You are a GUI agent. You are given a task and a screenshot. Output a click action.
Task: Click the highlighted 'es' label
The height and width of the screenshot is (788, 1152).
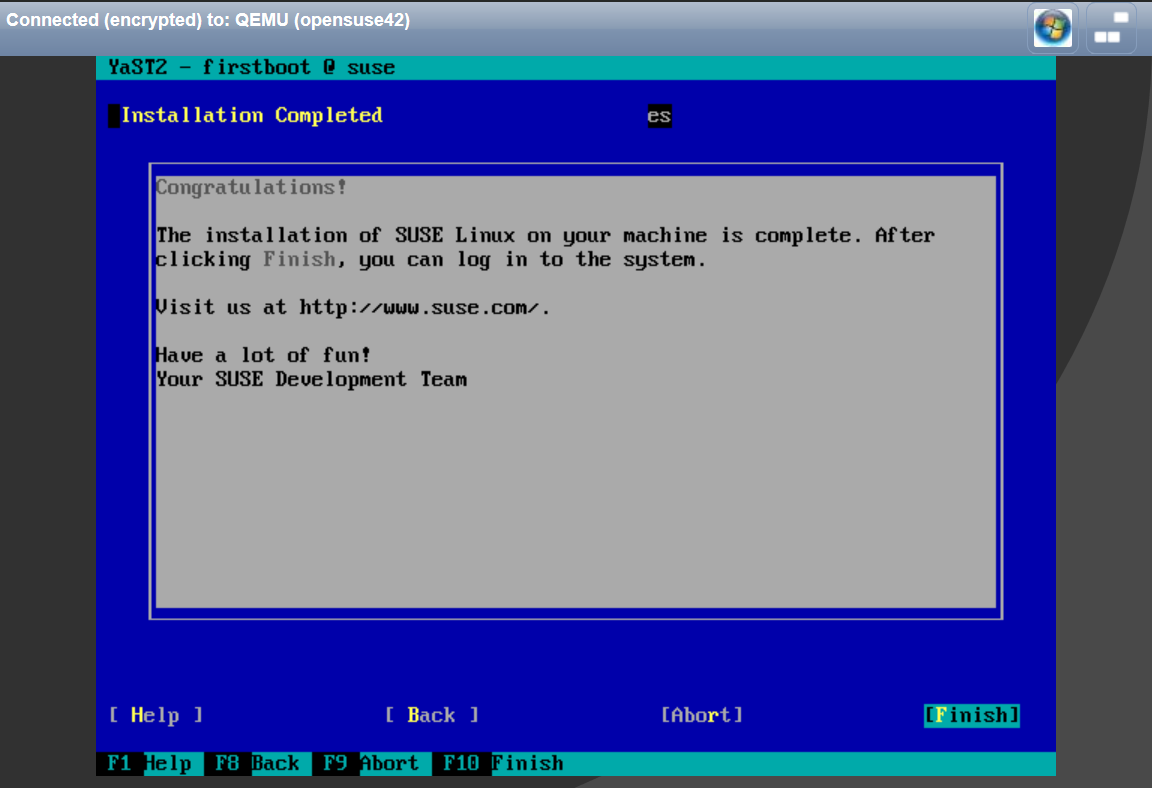pos(659,115)
